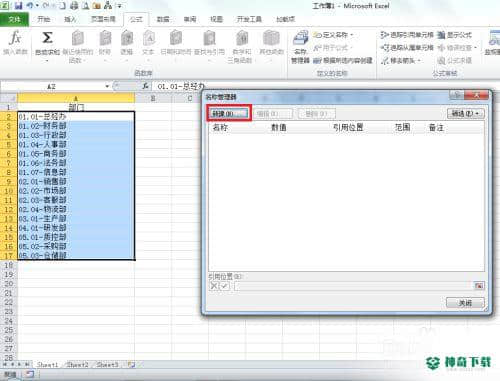Open the Logical functions book icon

coord(127,38)
